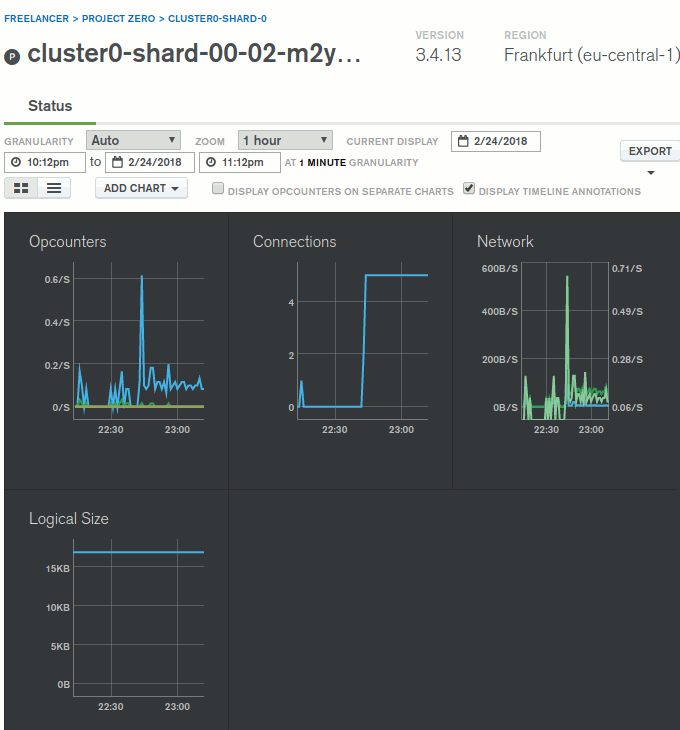
Task: Click calendar icon in end date field
Action: [117, 162]
